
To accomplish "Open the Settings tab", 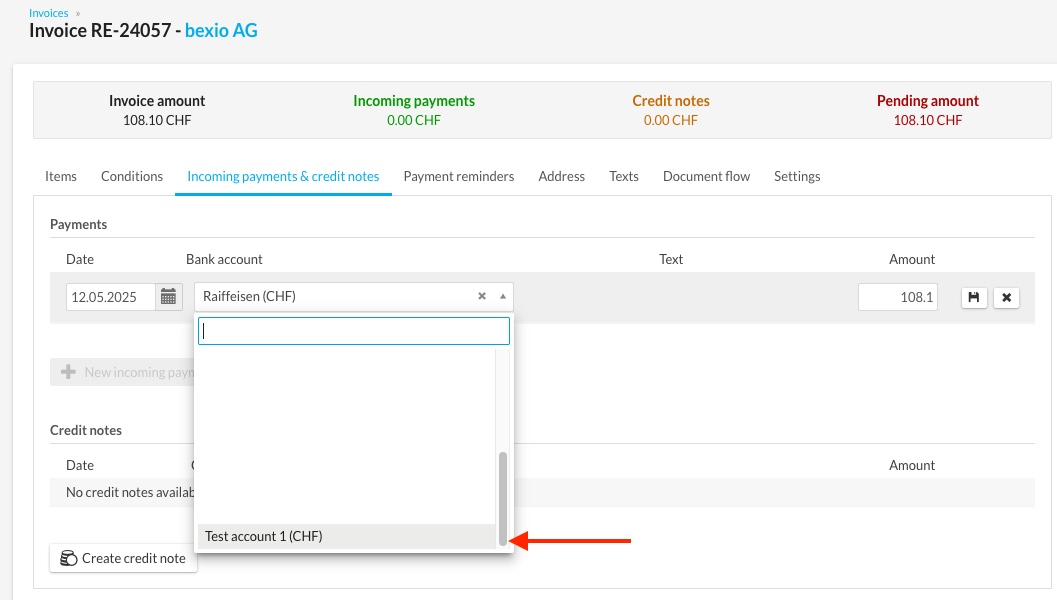I will (x=797, y=176).
